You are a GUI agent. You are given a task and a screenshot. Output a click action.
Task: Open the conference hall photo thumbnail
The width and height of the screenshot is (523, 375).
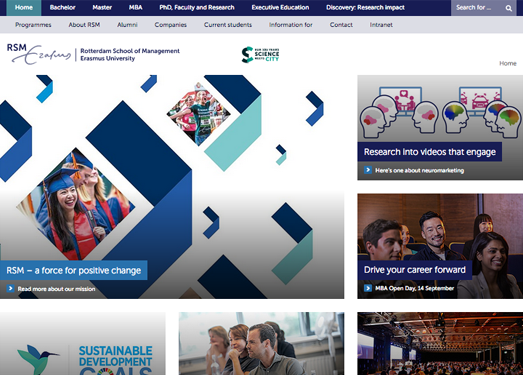440,344
